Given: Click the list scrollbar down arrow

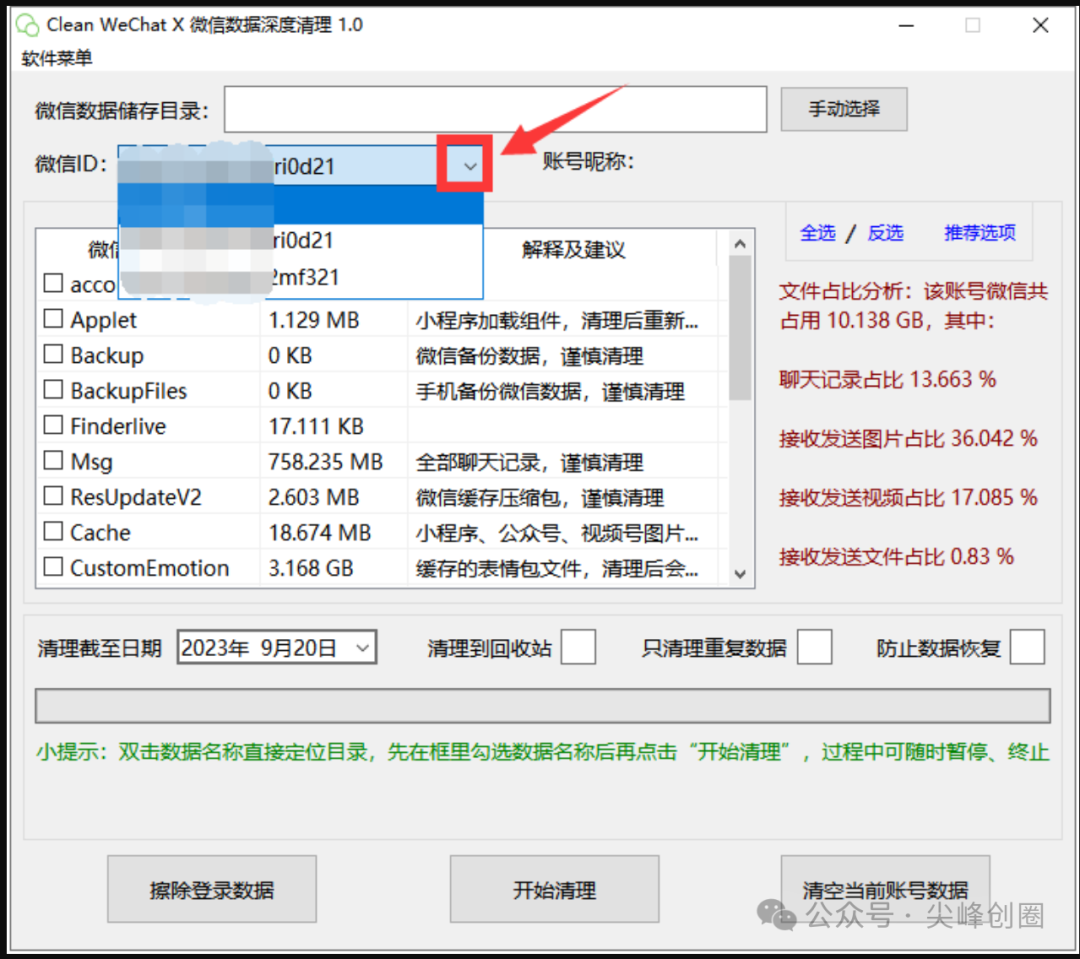Looking at the screenshot, I should coord(740,573).
